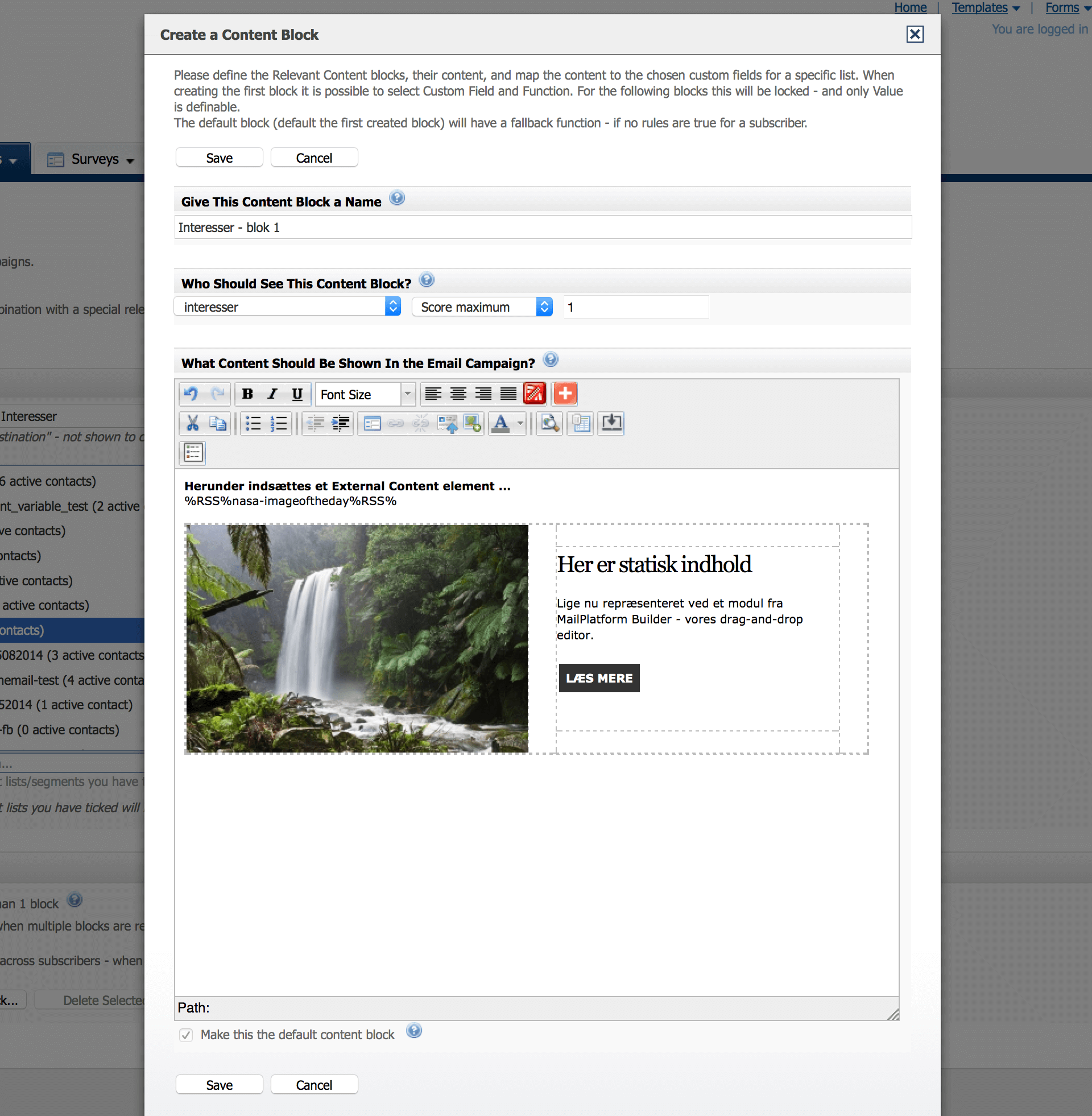Cut selected content with scissors icon
Image resolution: width=1092 pixels, height=1116 pixels.
tap(193, 424)
